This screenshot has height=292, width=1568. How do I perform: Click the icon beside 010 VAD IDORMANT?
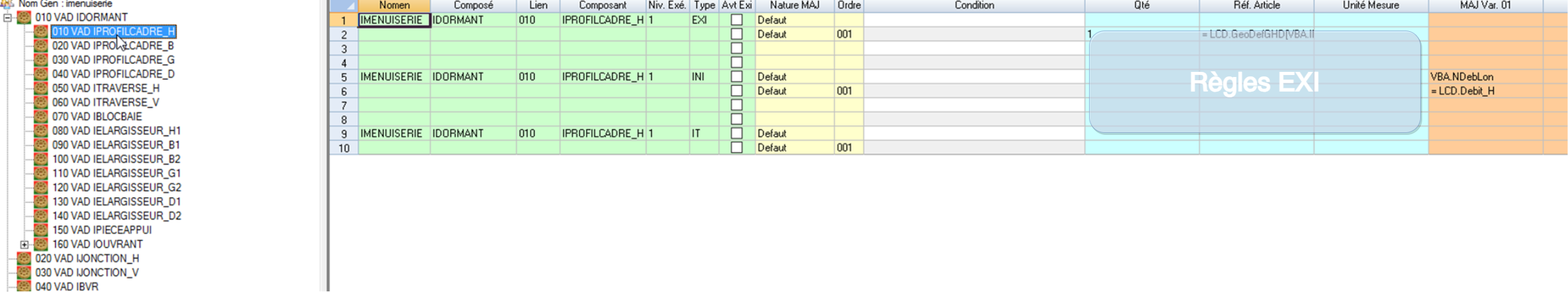pos(24,17)
